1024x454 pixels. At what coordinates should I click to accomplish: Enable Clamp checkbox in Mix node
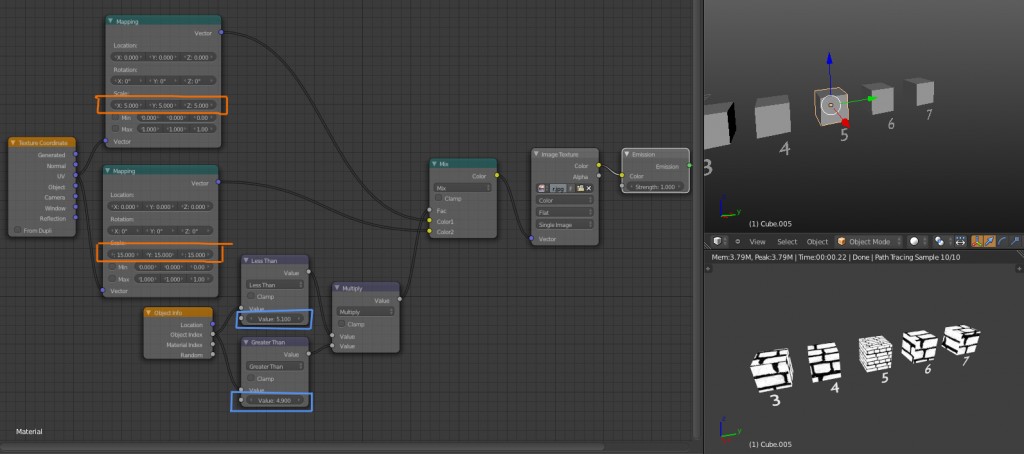(x=438, y=198)
